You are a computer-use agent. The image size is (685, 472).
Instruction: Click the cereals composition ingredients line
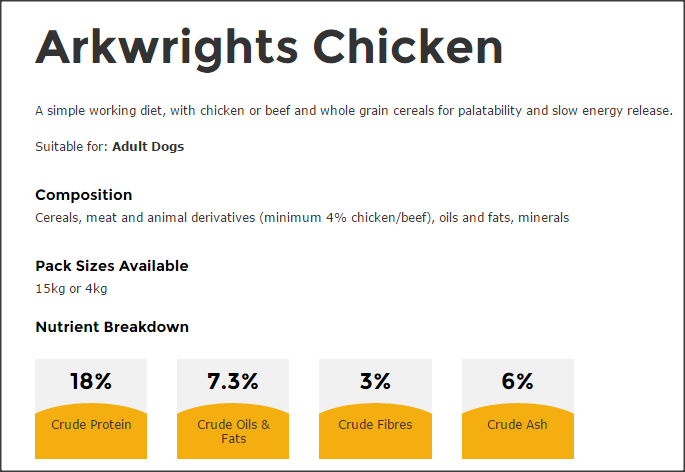tap(302, 218)
